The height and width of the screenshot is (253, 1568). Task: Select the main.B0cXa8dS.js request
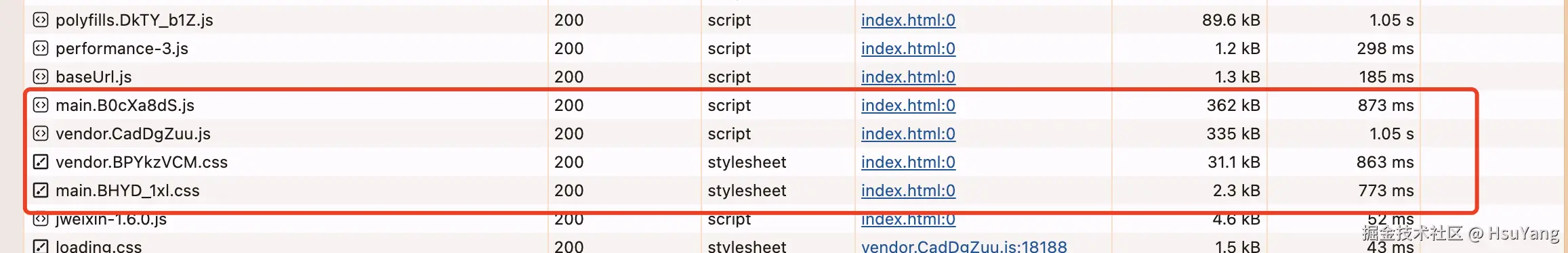[125, 106]
